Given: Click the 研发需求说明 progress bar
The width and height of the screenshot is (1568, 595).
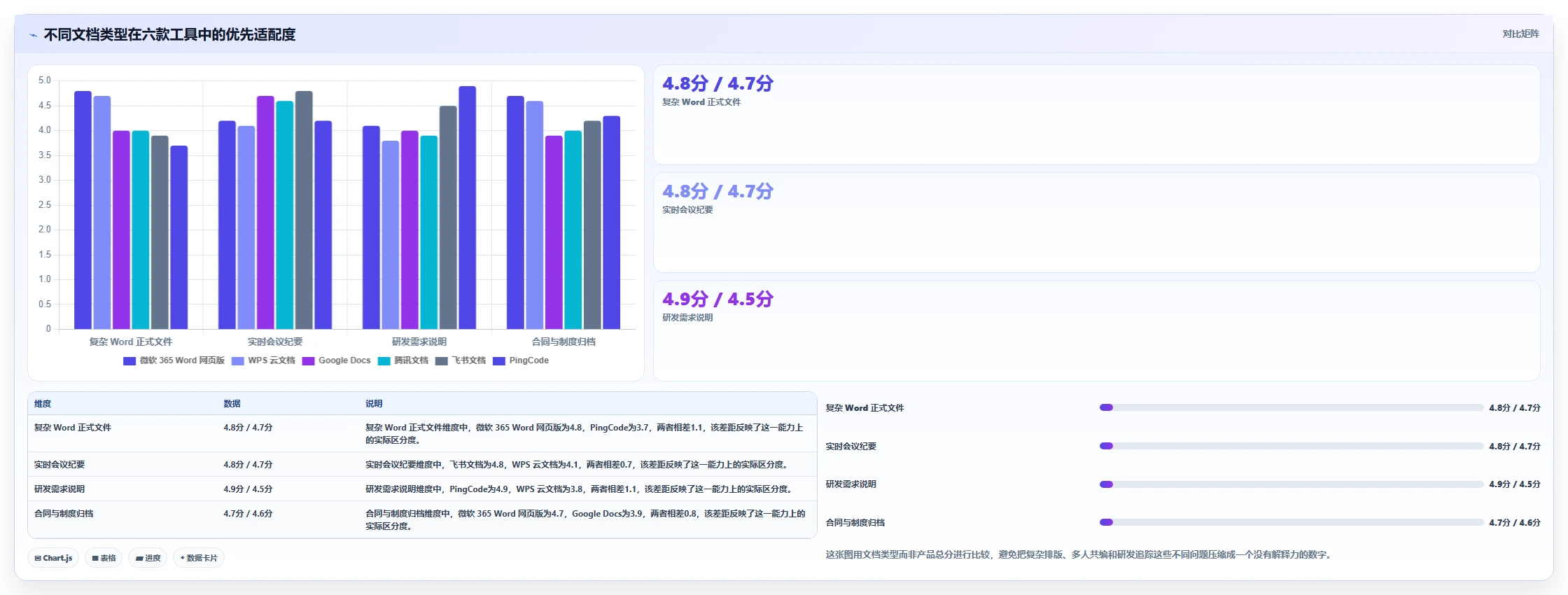Looking at the screenshot, I should 1291,484.
